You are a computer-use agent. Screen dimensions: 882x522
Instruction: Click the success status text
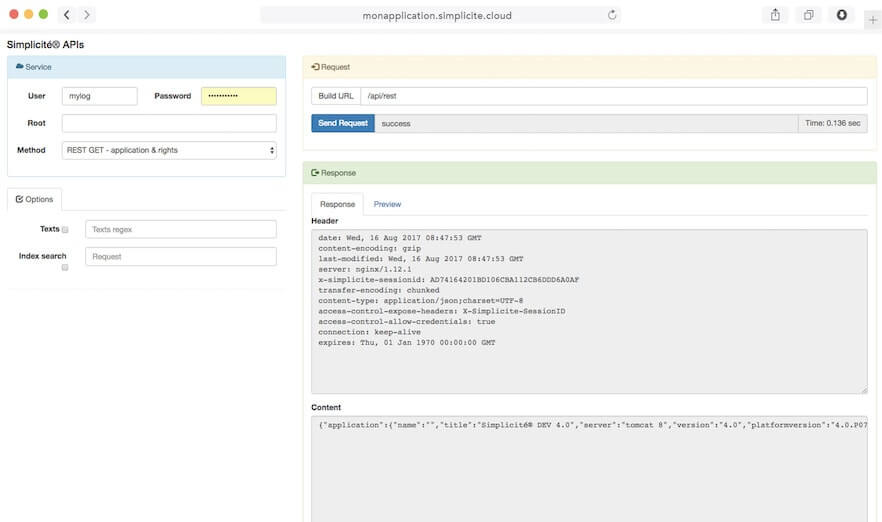click(396, 124)
